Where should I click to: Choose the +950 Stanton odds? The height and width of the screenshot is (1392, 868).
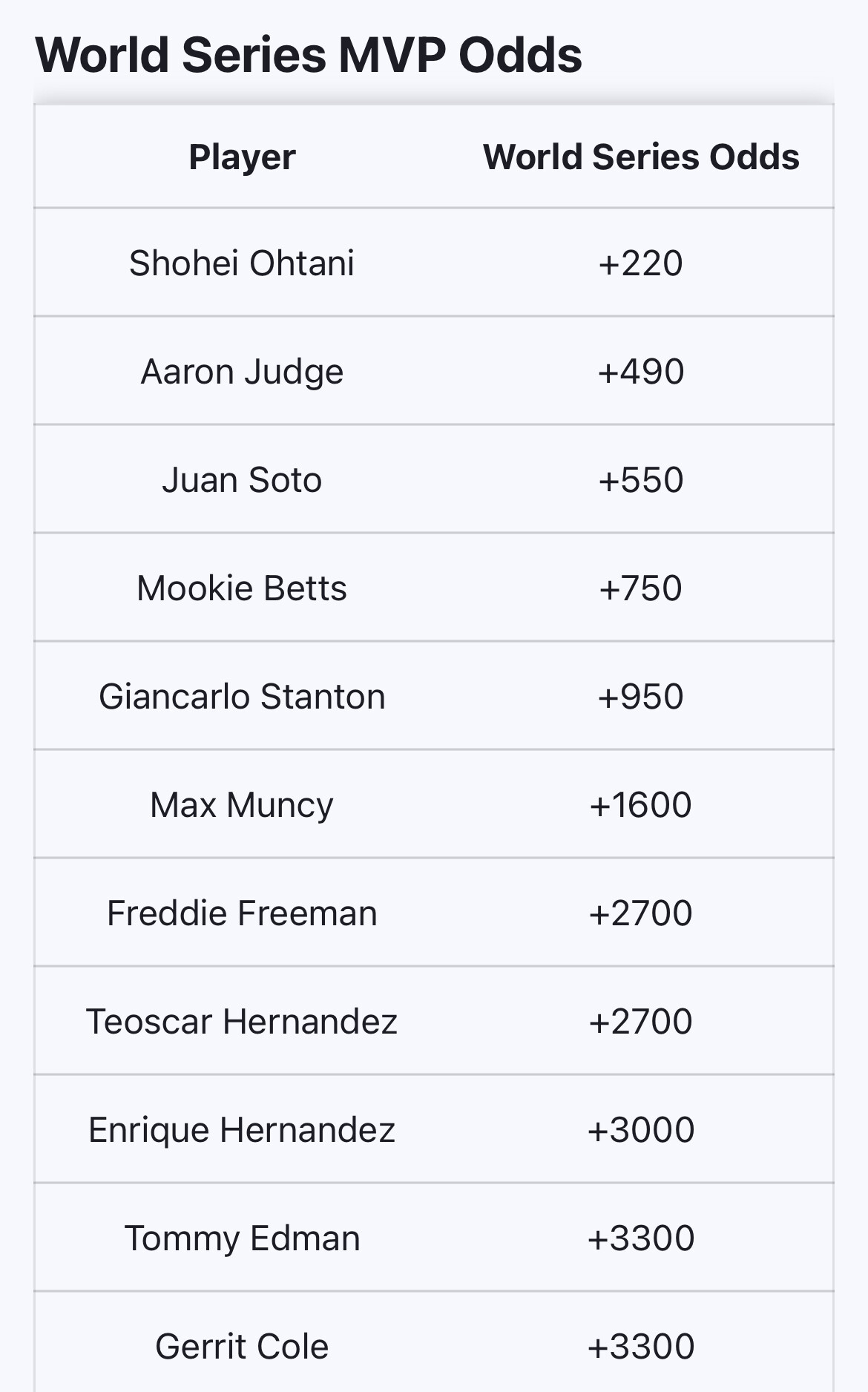[641, 697]
